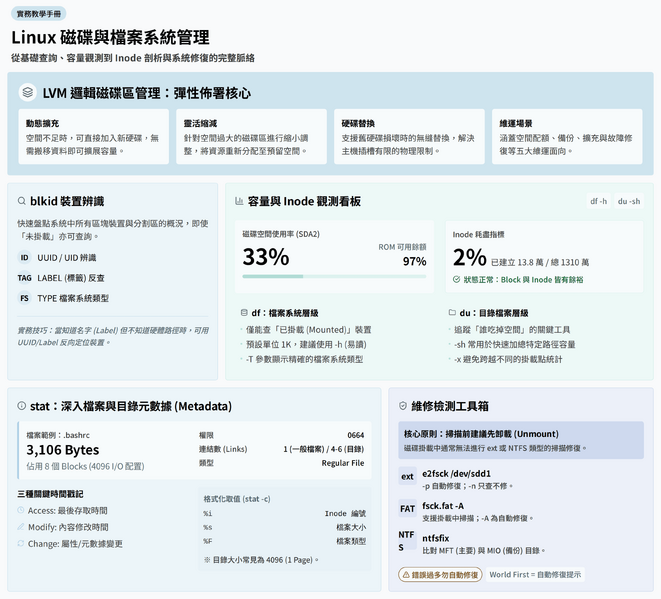Click the 磁碟空間使用率 (SDA2) label
The width and height of the screenshot is (661, 599).
(281, 234)
